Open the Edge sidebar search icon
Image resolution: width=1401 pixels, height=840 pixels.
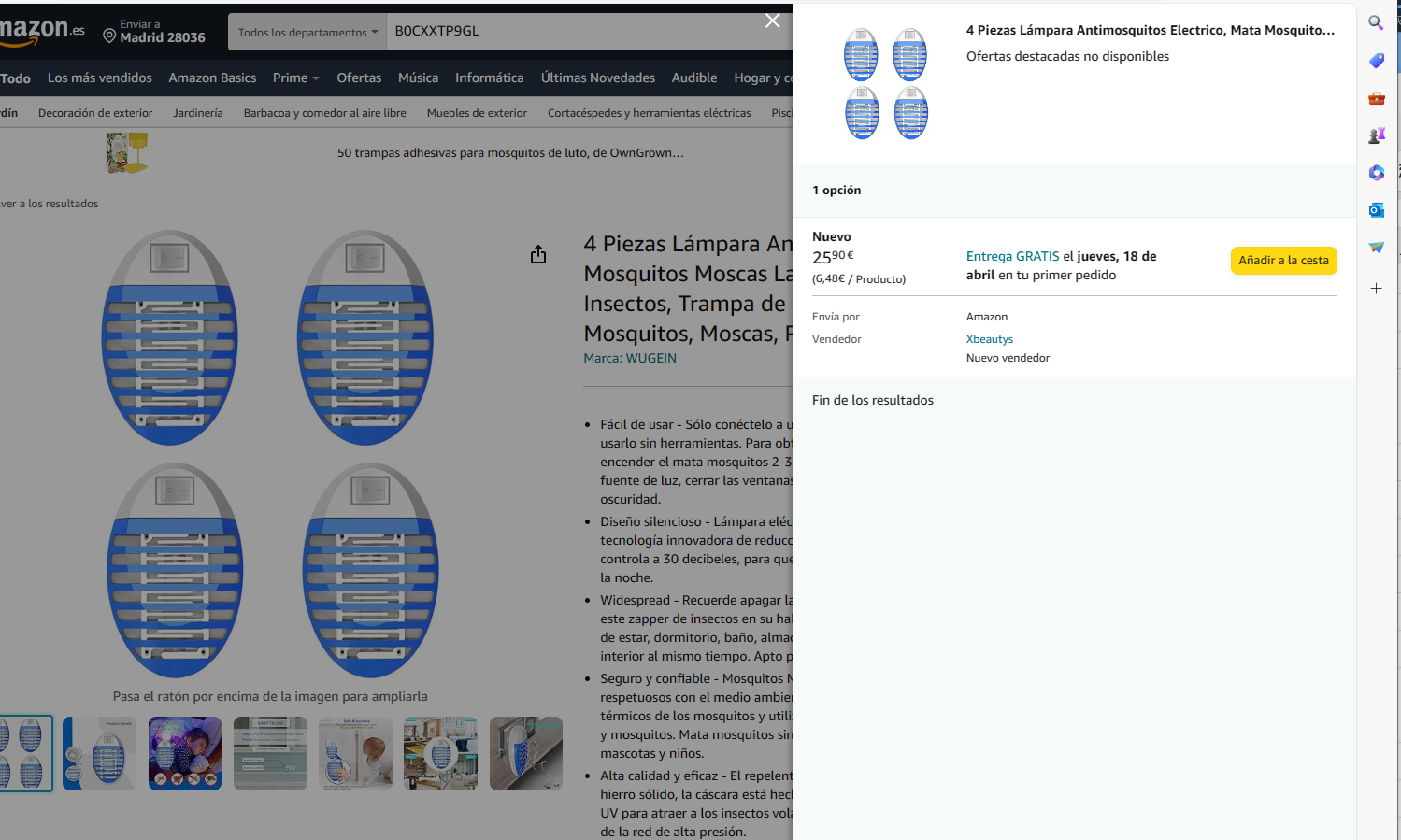(1376, 22)
